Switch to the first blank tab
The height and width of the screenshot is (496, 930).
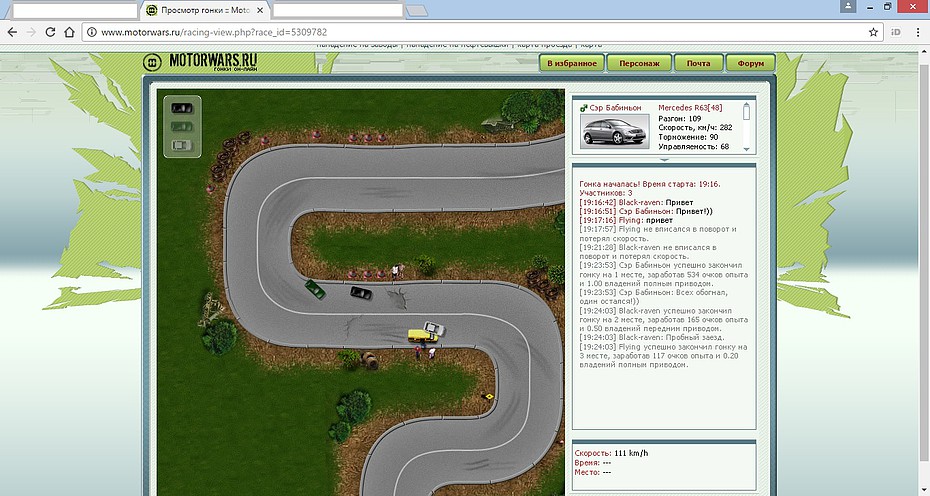[x=75, y=11]
